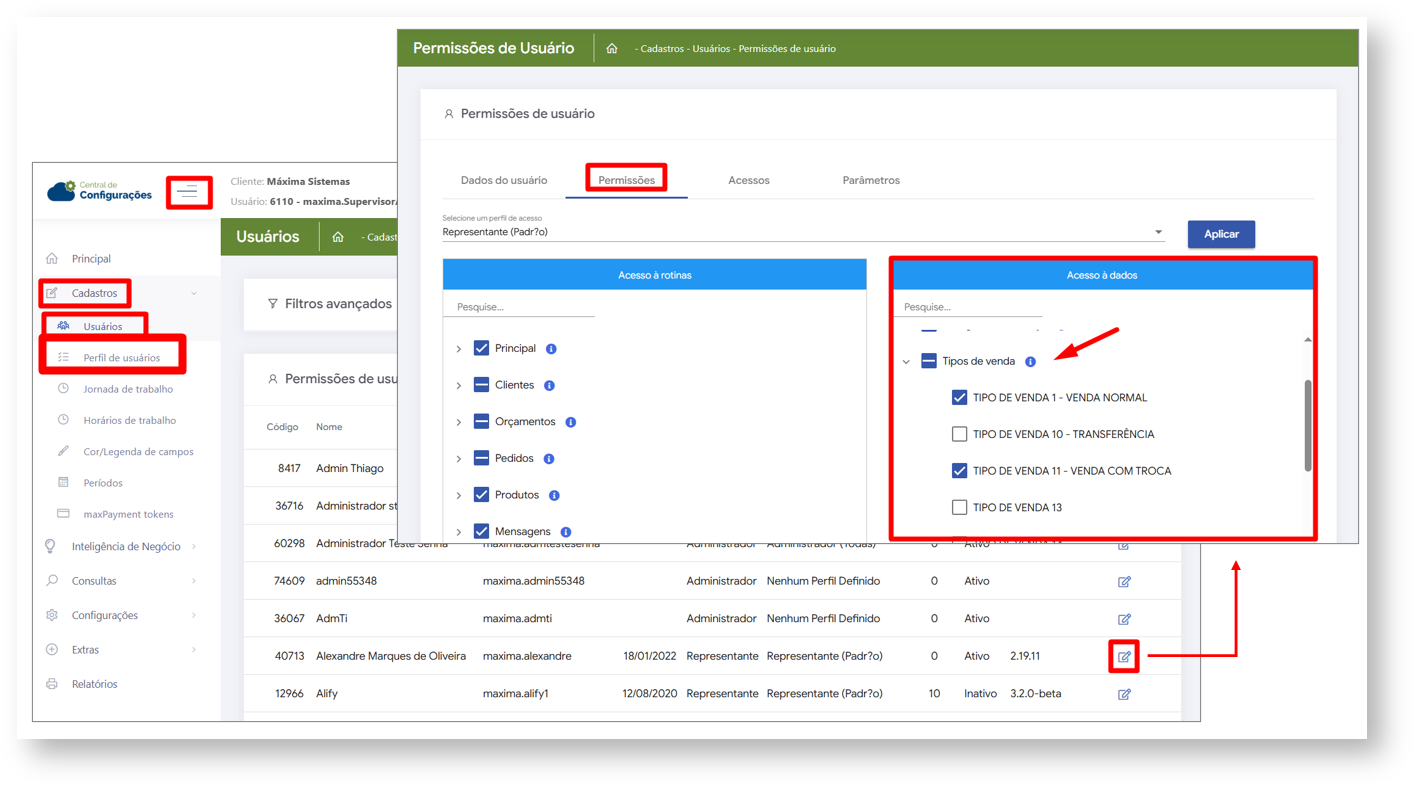Check TIPO DE VENDA 10 - TRANSFERÊNCIA

pyautogui.click(x=959, y=434)
